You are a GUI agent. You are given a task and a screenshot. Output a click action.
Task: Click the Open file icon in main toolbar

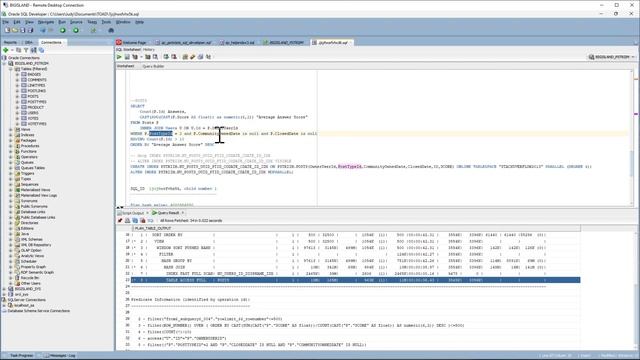coord(15,30)
